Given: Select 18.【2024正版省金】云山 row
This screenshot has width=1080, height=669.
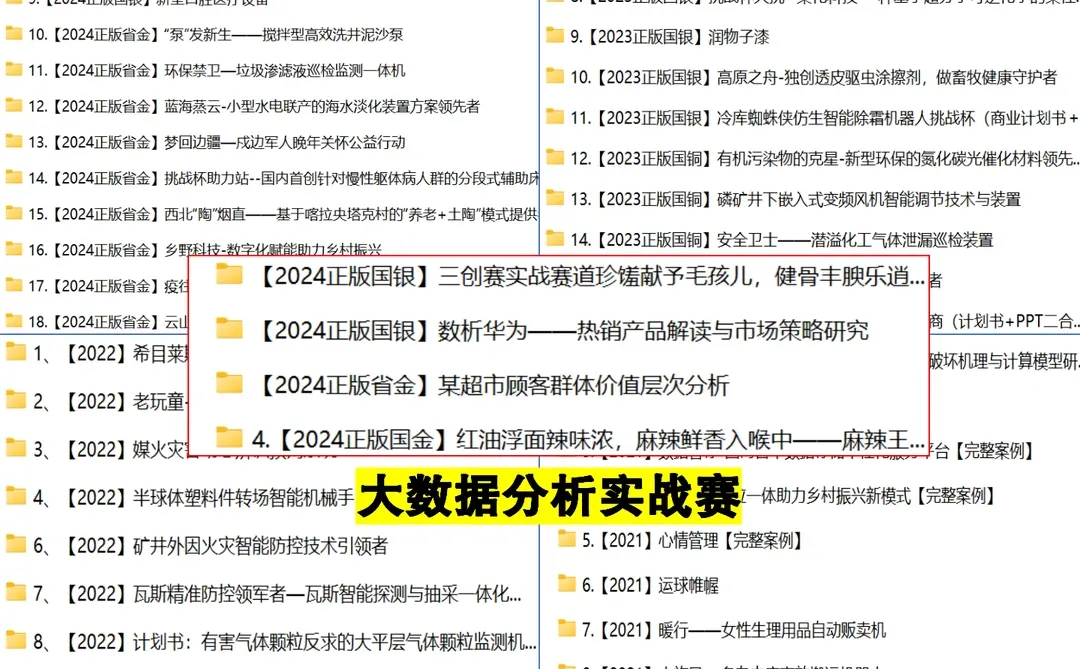Looking at the screenshot, I should tap(108, 322).
